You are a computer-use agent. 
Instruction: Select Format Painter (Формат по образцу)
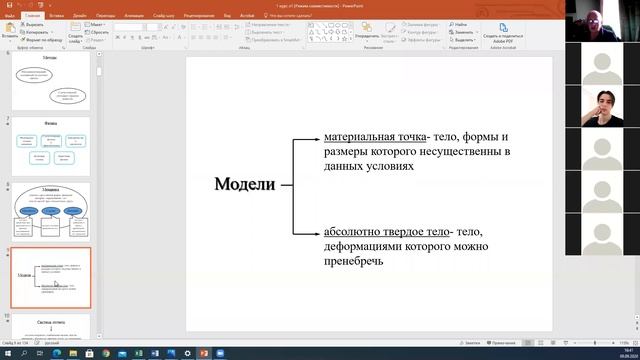point(42,40)
